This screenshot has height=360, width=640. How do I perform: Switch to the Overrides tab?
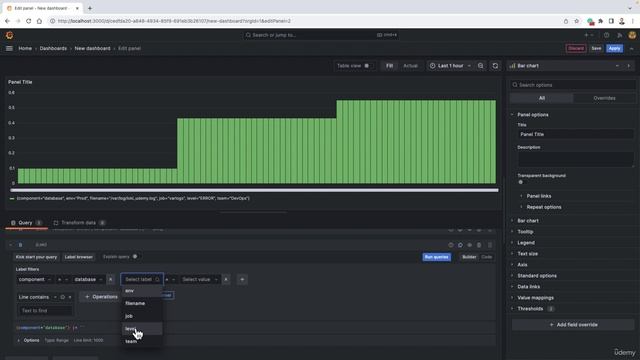pos(604,98)
